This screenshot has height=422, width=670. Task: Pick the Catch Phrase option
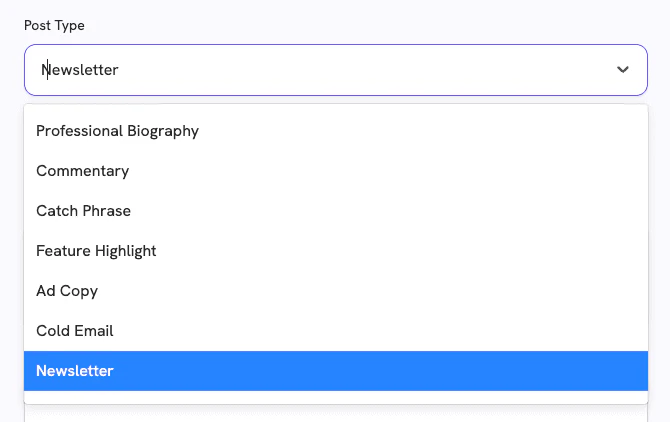(x=83, y=211)
